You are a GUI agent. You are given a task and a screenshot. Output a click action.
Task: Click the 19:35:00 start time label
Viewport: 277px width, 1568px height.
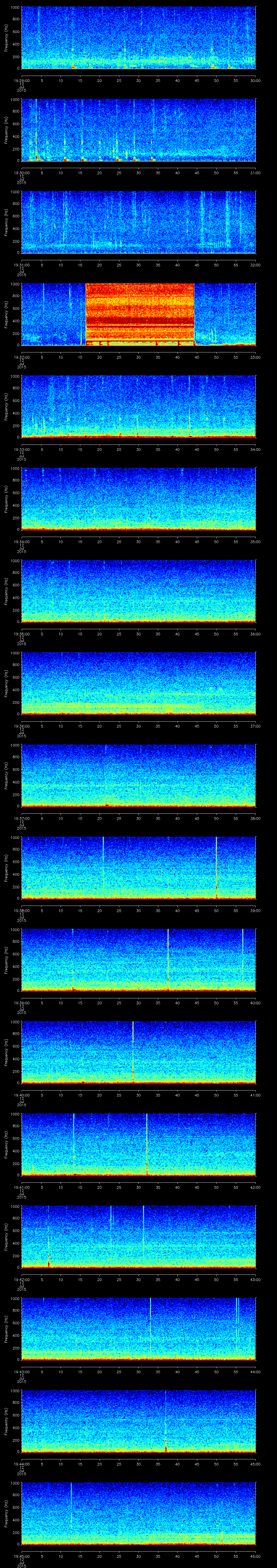[x=21, y=634]
